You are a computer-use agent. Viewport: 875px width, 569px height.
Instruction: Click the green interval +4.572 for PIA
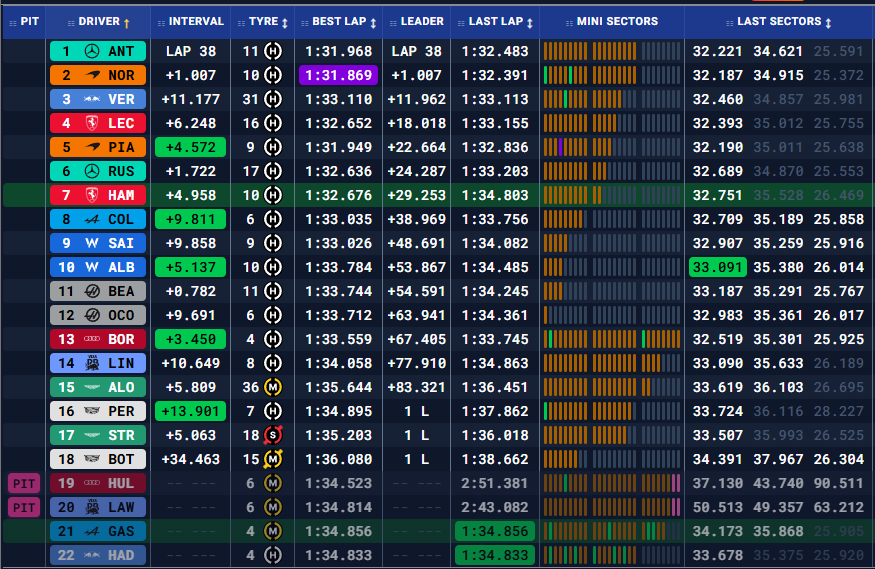pyautogui.click(x=190, y=147)
